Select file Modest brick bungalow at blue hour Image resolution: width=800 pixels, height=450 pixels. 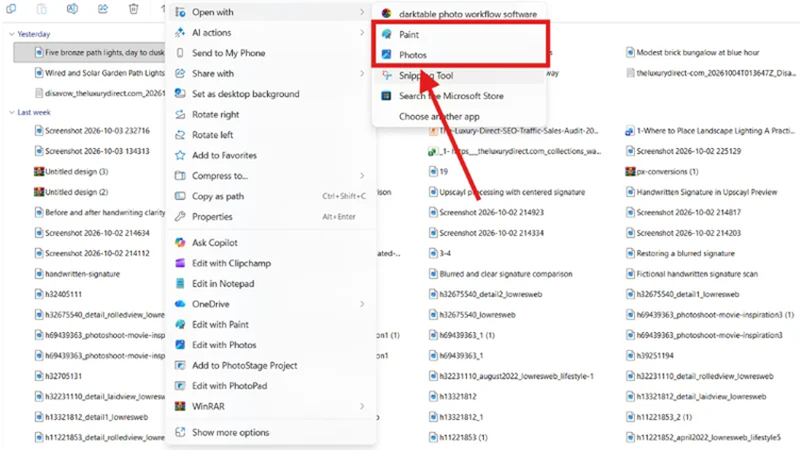pos(693,52)
